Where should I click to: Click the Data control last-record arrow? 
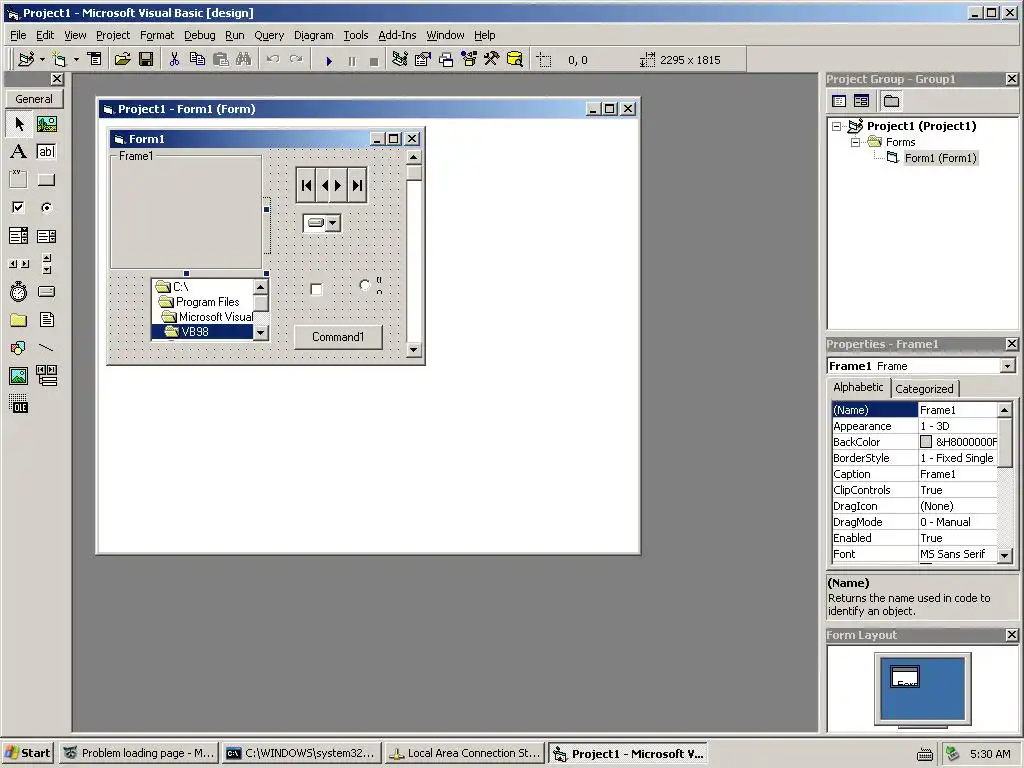[x=357, y=185]
